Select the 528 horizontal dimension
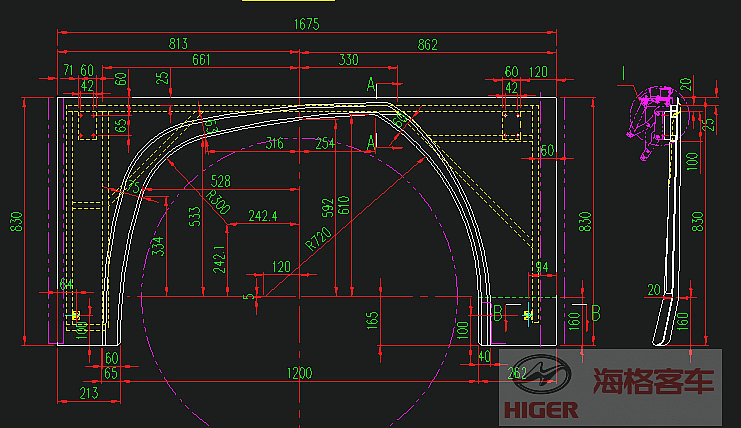The image size is (741, 428). pyautogui.click(x=221, y=181)
